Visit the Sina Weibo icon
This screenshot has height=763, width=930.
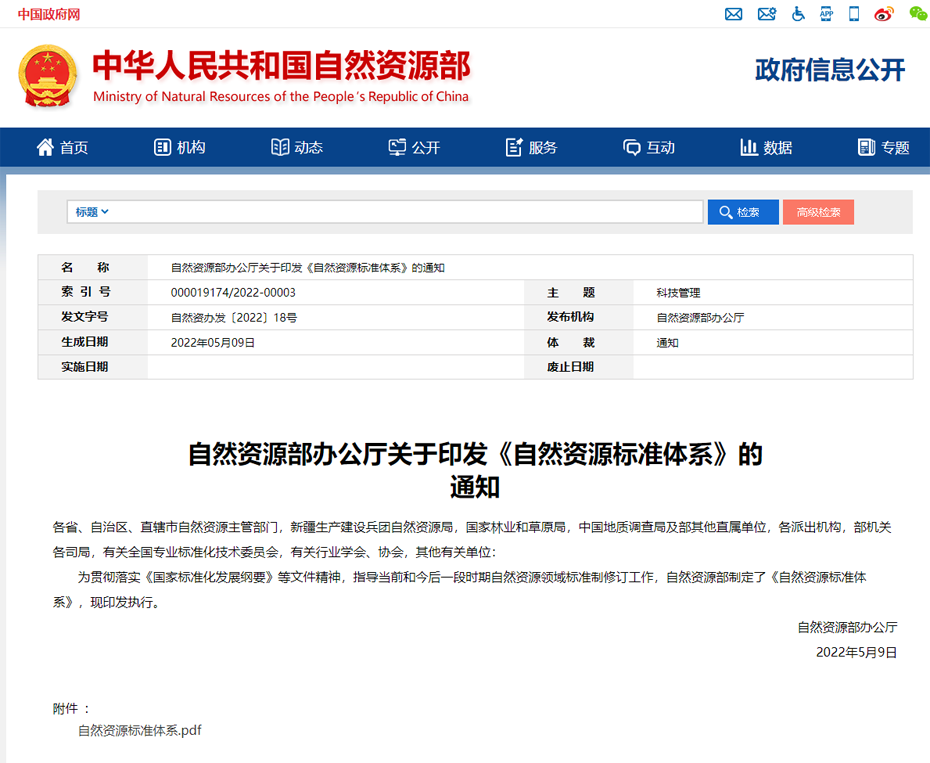(884, 14)
